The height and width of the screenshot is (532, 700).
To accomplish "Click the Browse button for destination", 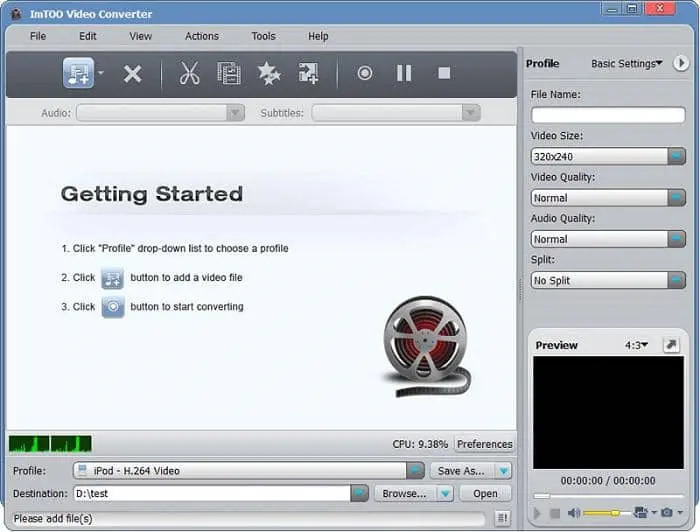I will coord(404,493).
